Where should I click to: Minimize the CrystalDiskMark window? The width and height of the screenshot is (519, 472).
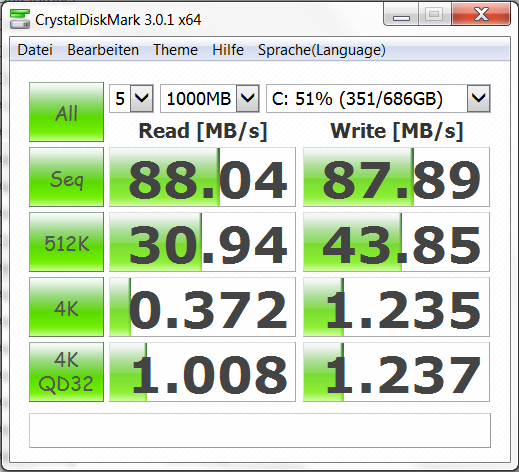click(x=401, y=15)
